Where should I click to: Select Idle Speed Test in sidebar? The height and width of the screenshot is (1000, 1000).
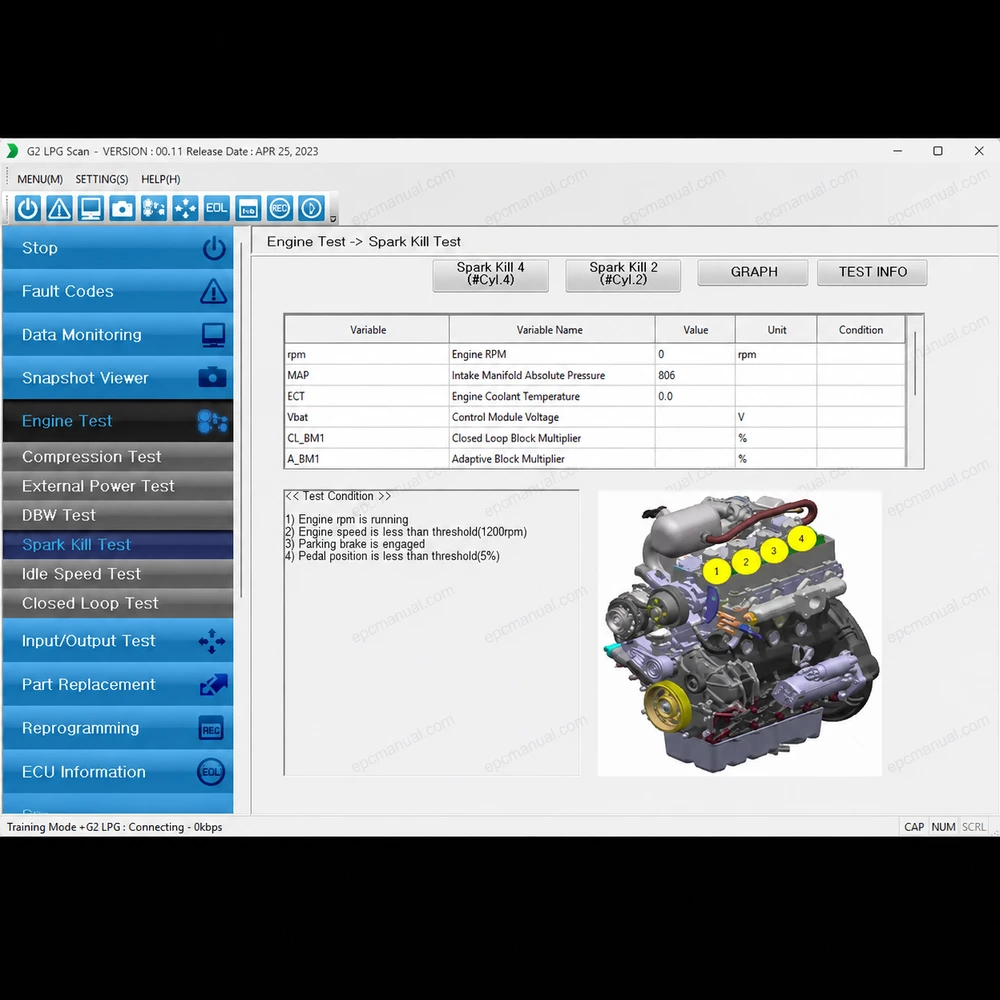[x=118, y=574]
